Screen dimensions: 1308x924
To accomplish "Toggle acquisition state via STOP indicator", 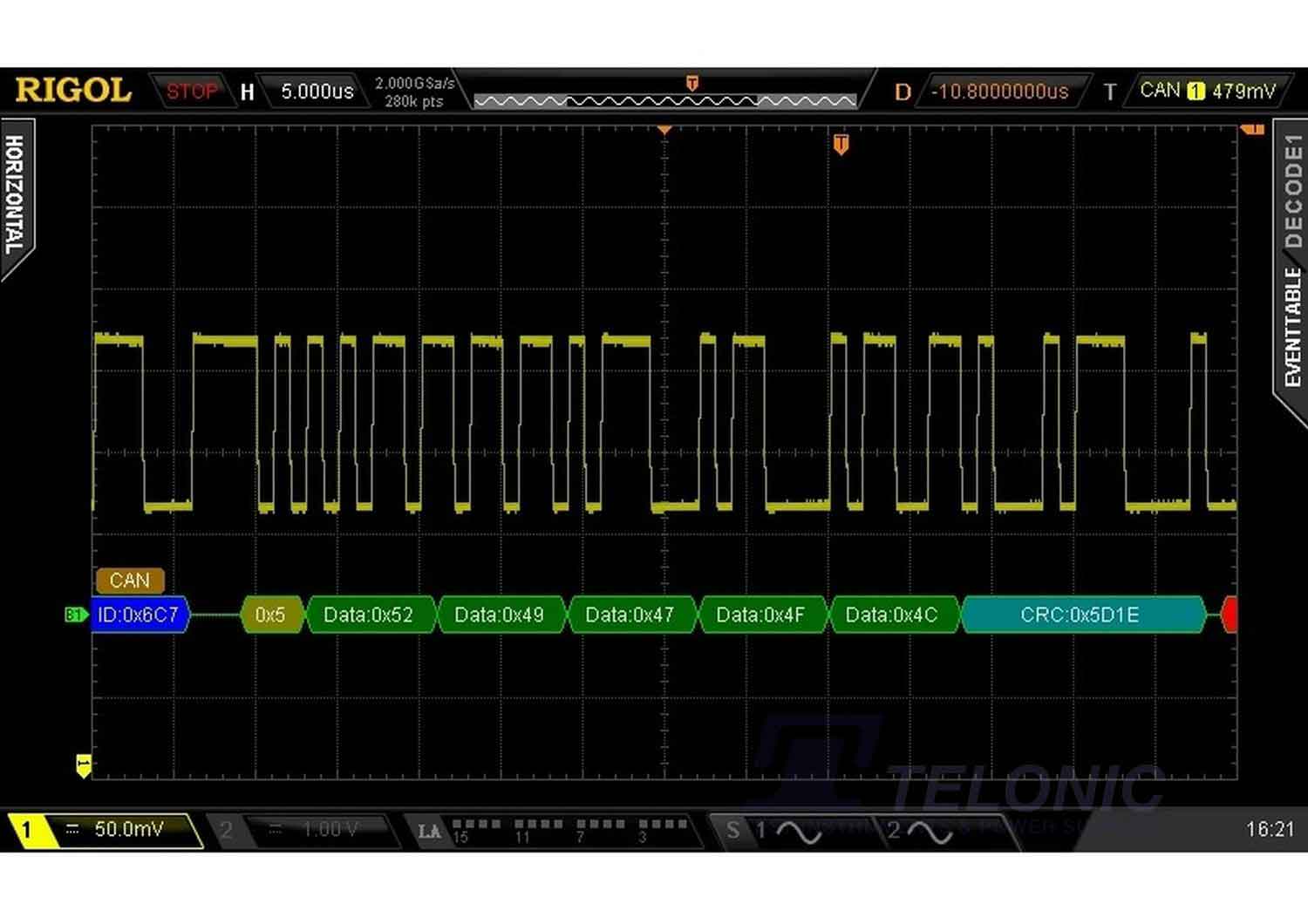I will click(x=192, y=91).
